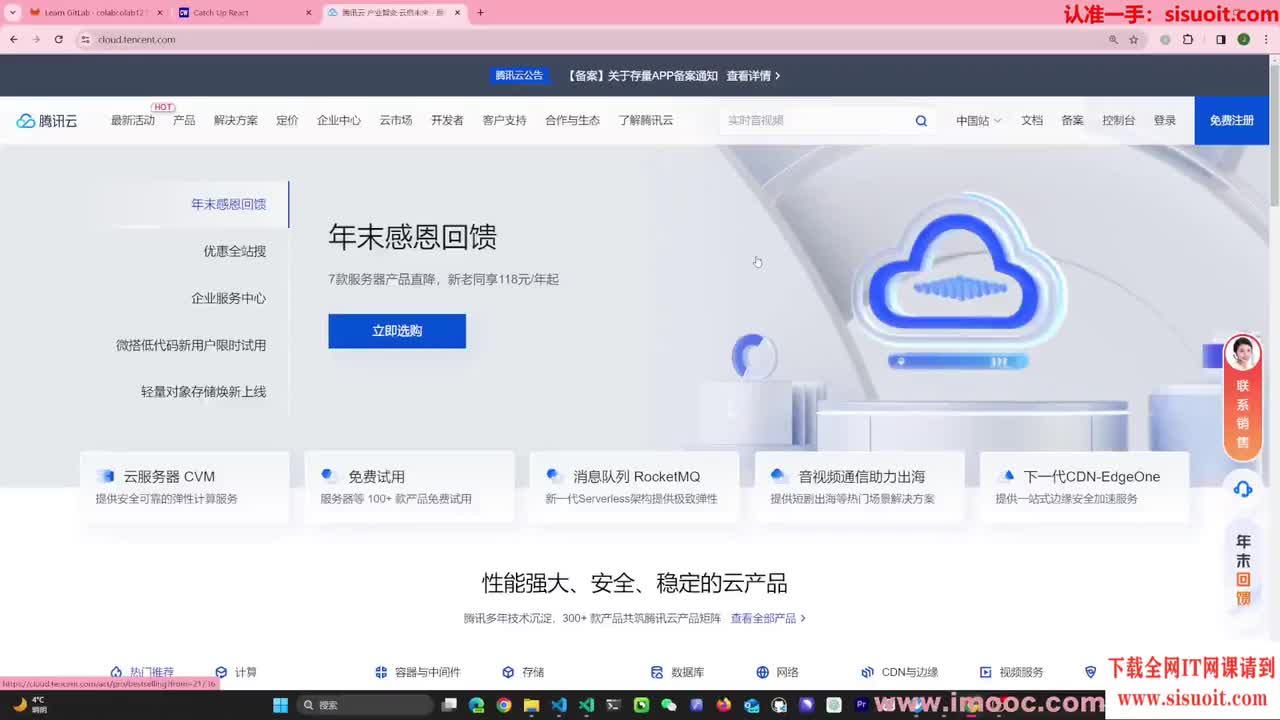Click the 立即选购 button

397,331
